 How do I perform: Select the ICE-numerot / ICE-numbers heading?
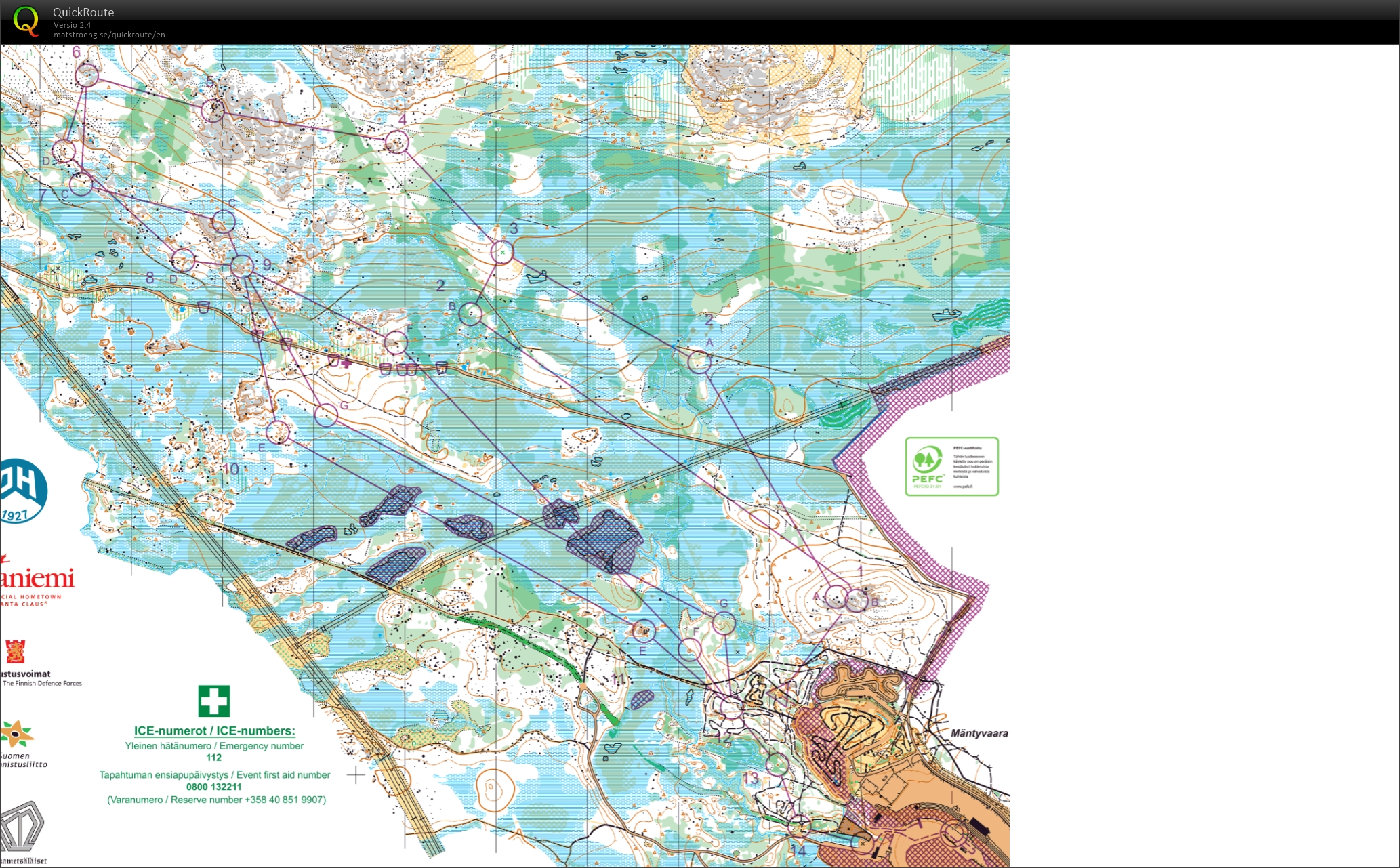coord(215,731)
